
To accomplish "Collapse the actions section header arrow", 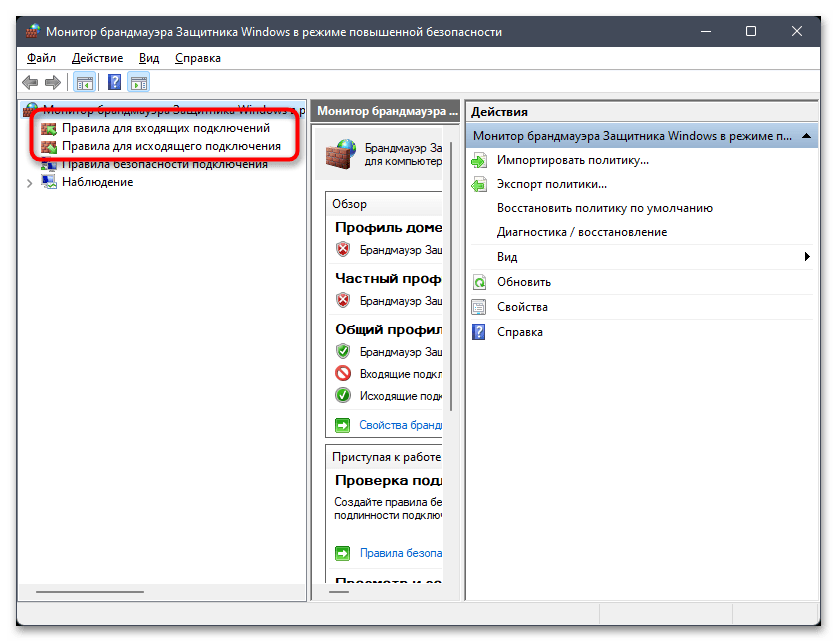I will point(807,137).
